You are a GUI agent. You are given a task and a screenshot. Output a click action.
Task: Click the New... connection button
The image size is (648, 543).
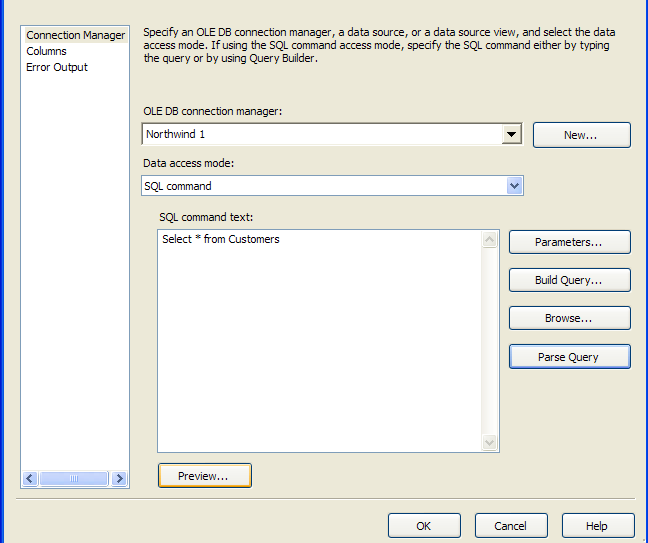point(581,135)
